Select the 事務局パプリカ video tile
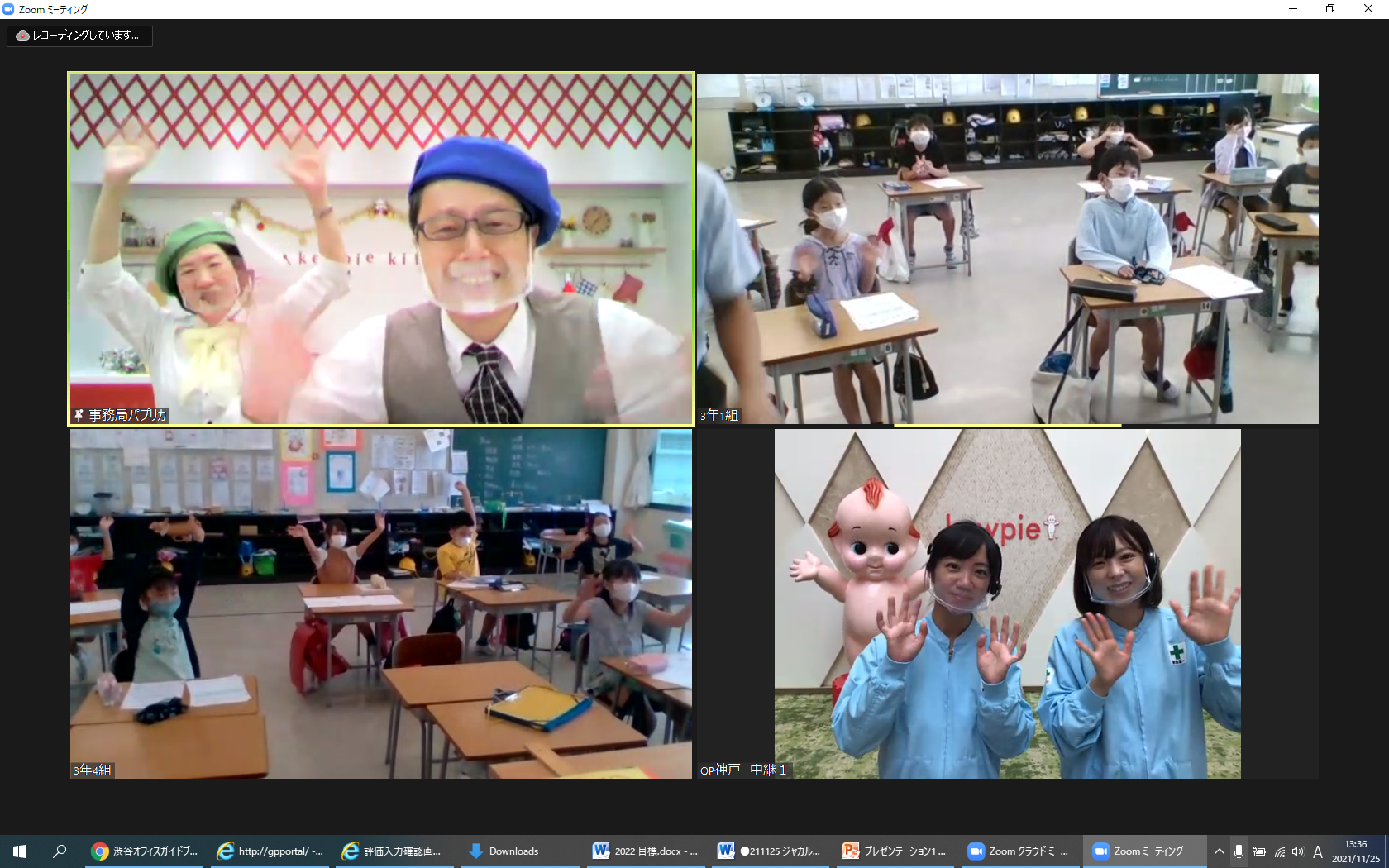1389x868 pixels. 381,249
